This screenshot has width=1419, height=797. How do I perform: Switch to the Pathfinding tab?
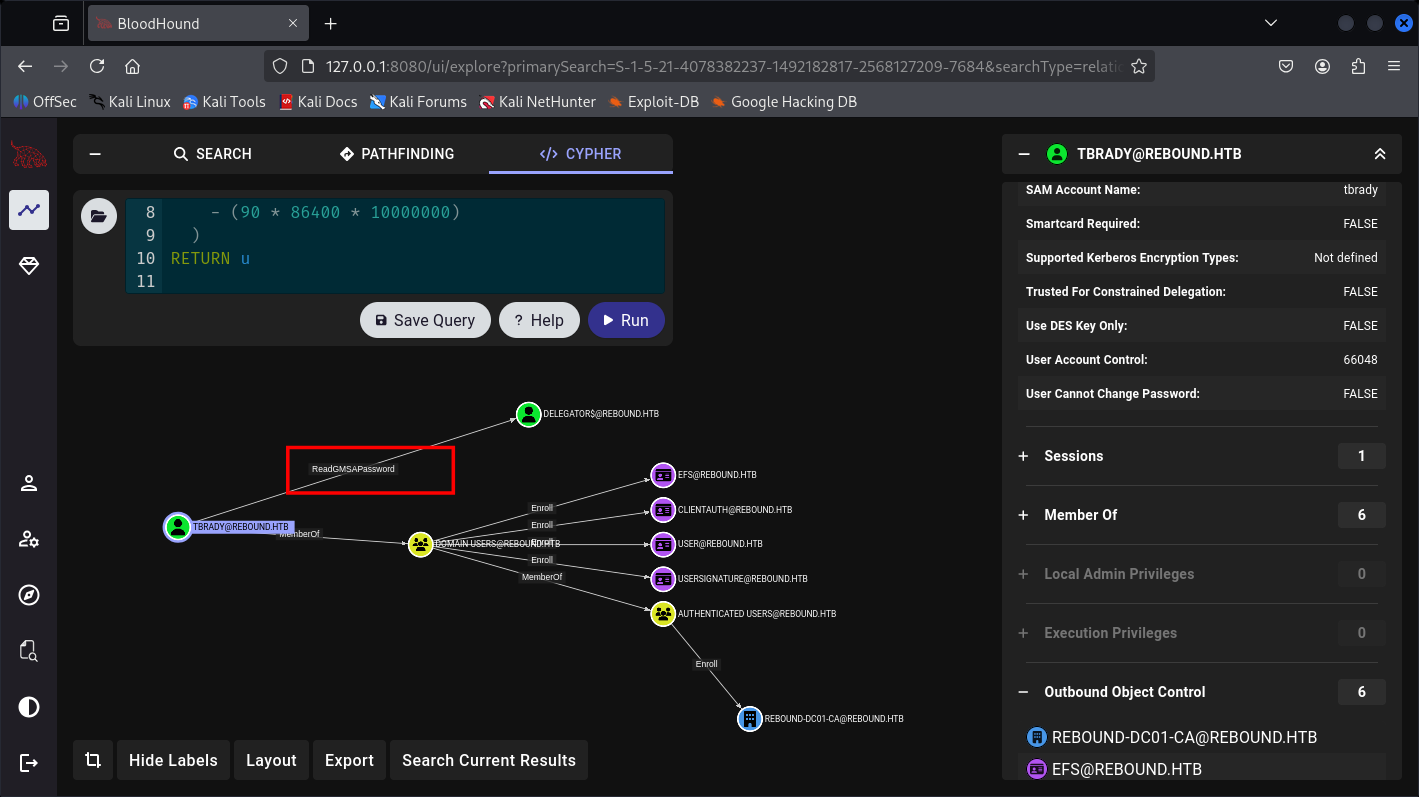[x=397, y=154]
